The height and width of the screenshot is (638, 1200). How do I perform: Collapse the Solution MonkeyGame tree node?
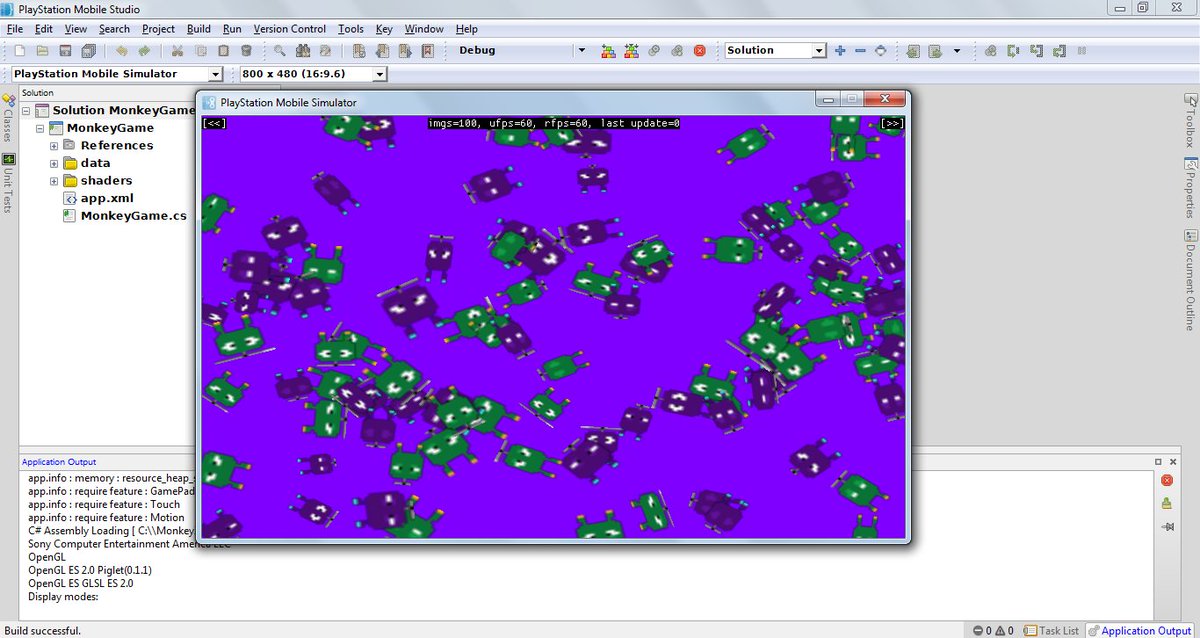(25, 110)
